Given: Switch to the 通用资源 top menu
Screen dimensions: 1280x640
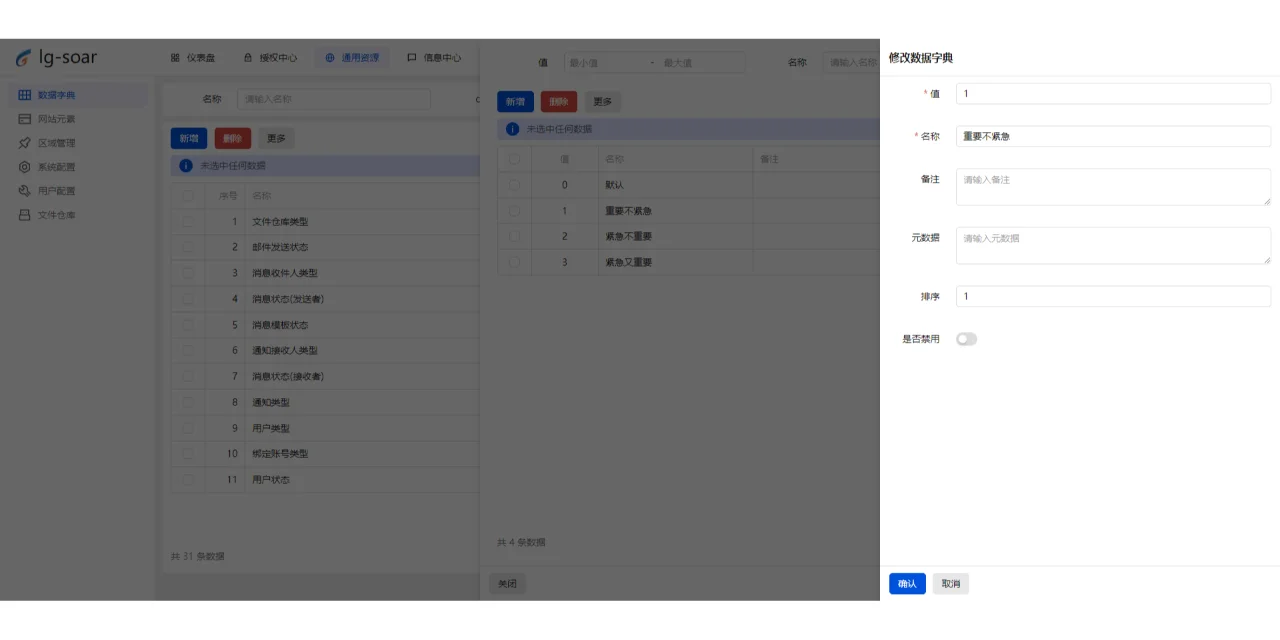Looking at the screenshot, I should (352, 58).
